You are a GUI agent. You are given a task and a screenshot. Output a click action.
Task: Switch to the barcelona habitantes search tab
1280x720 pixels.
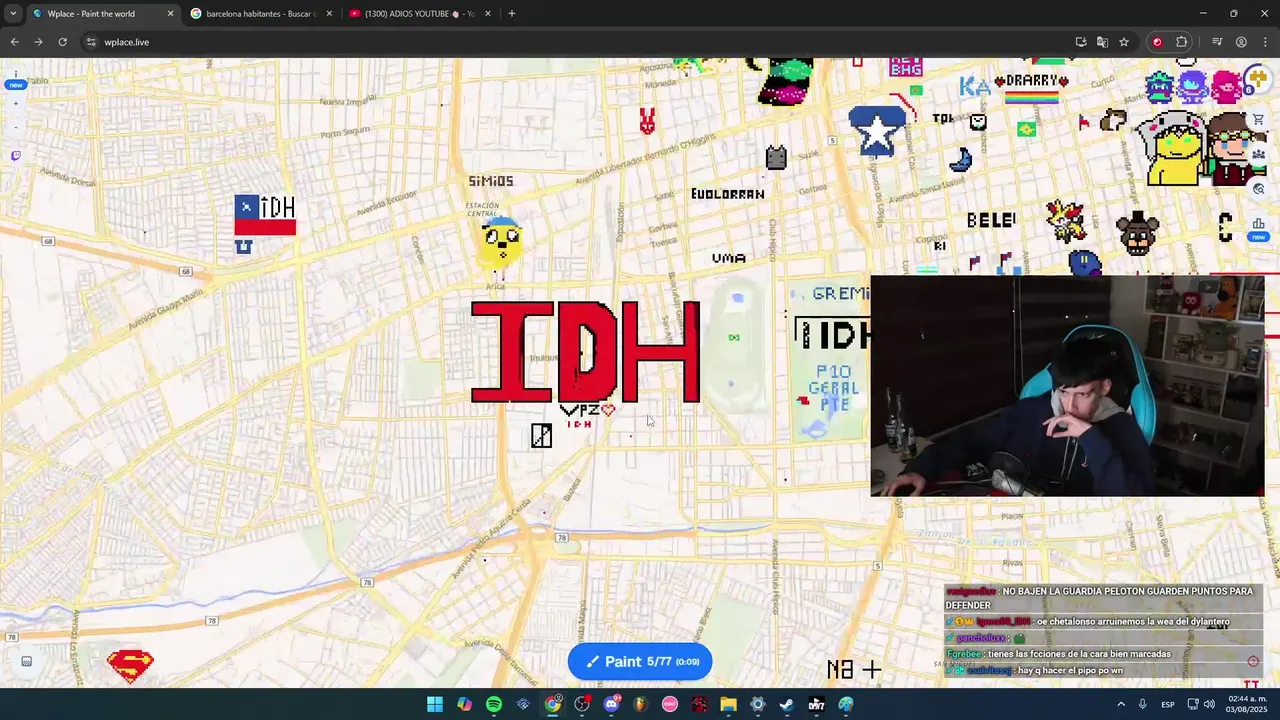click(259, 14)
